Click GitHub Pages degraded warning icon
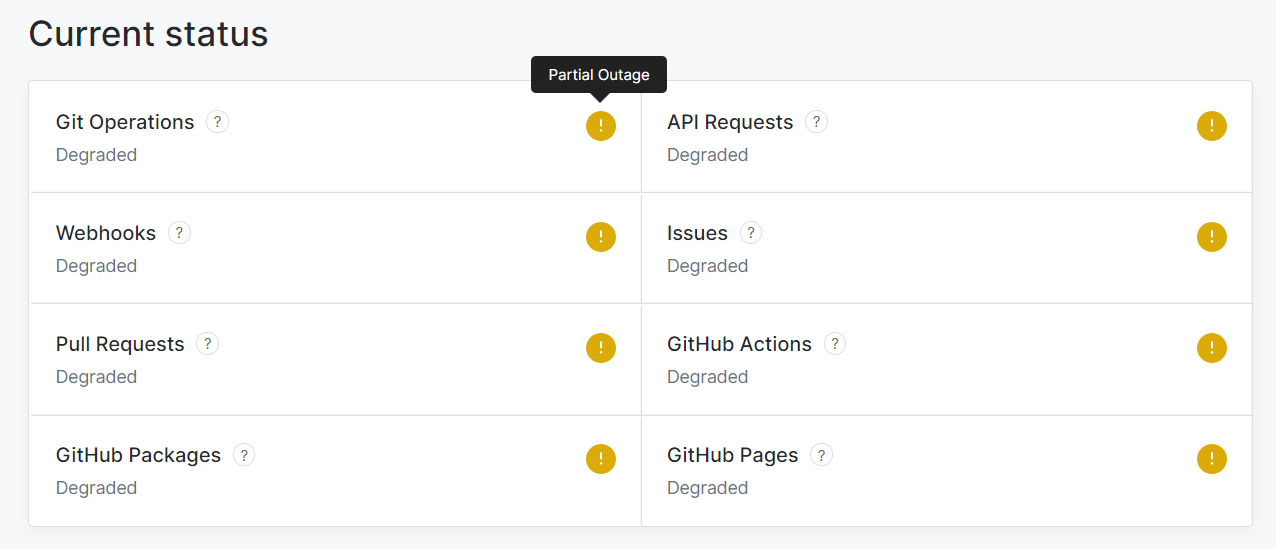This screenshot has width=1276, height=549. pos(1211,459)
